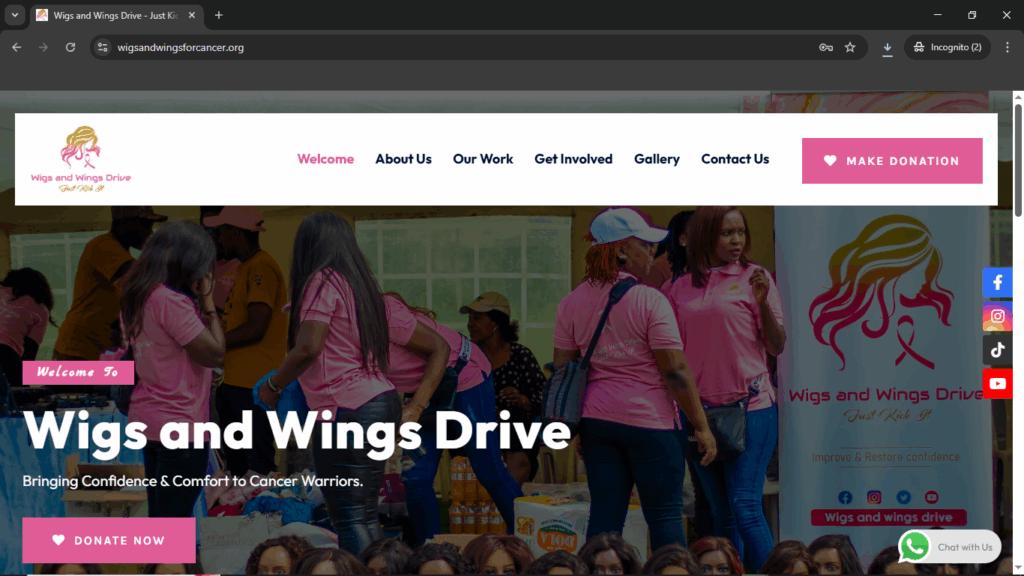Open the Gallery page link
Viewport: 1024px width, 576px height.
coord(656,159)
